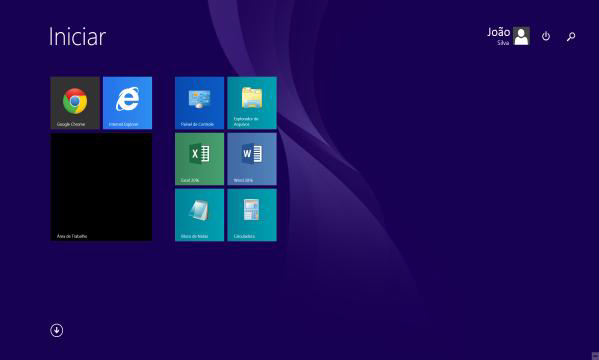Viewport: 599px width, 360px height.
Task: Open the Google Chrome tile
Action: click(x=75, y=103)
